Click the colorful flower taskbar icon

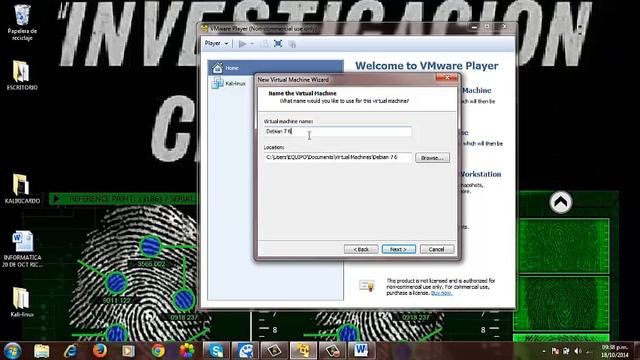coord(187,351)
